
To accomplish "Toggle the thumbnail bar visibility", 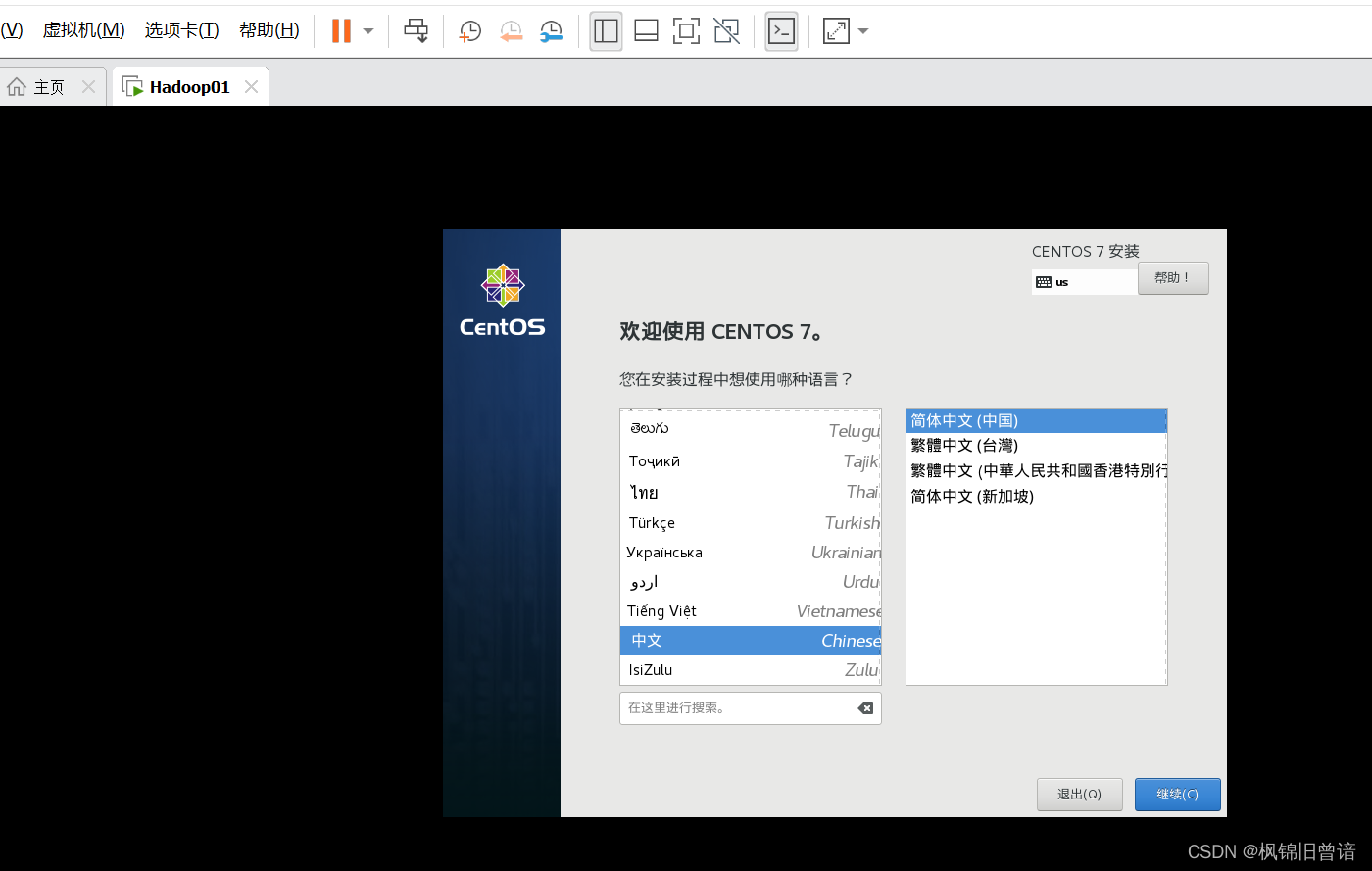I will coord(646,30).
